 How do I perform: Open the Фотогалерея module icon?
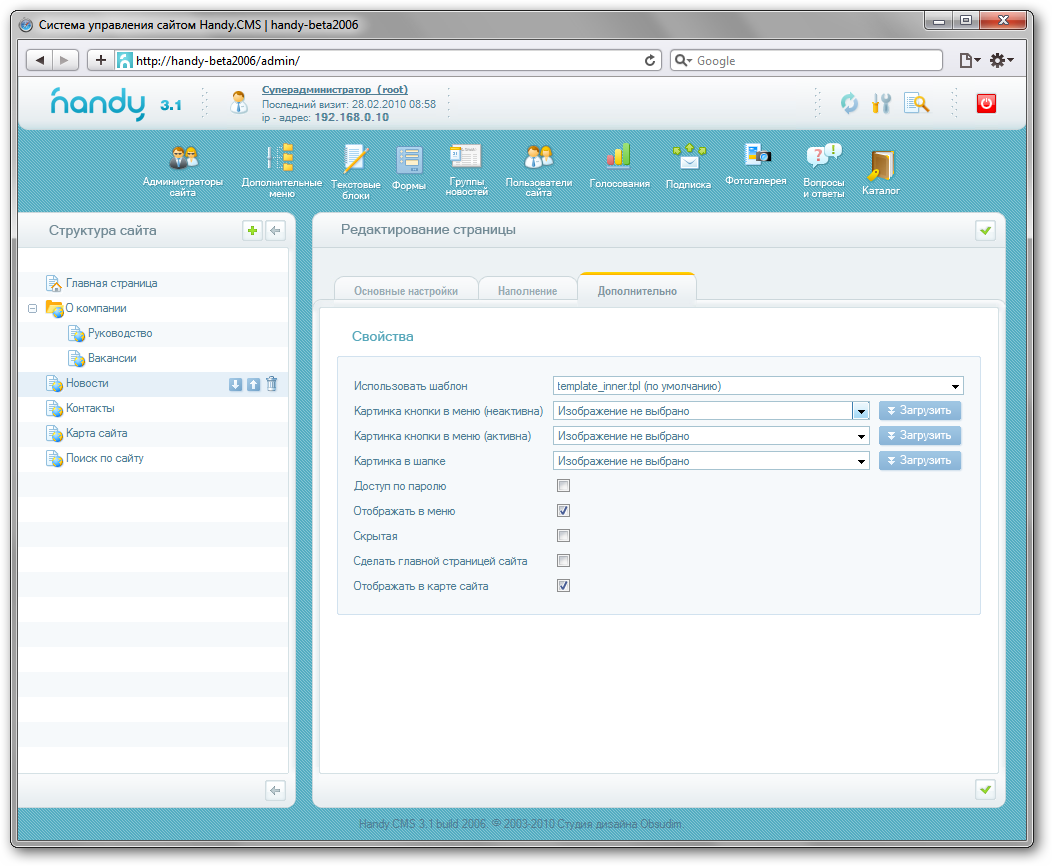[x=756, y=156]
